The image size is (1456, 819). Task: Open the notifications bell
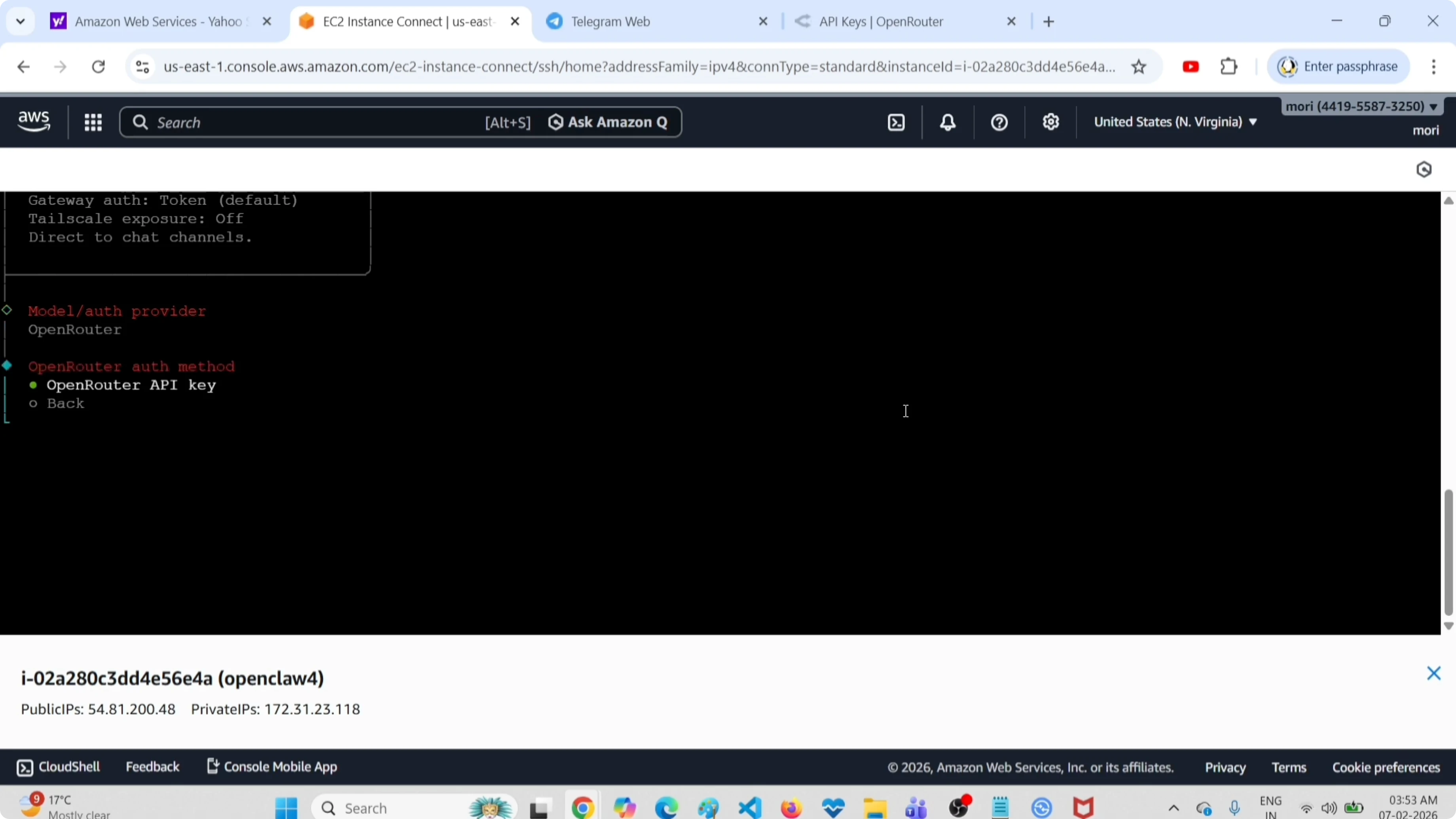pyautogui.click(x=948, y=122)
